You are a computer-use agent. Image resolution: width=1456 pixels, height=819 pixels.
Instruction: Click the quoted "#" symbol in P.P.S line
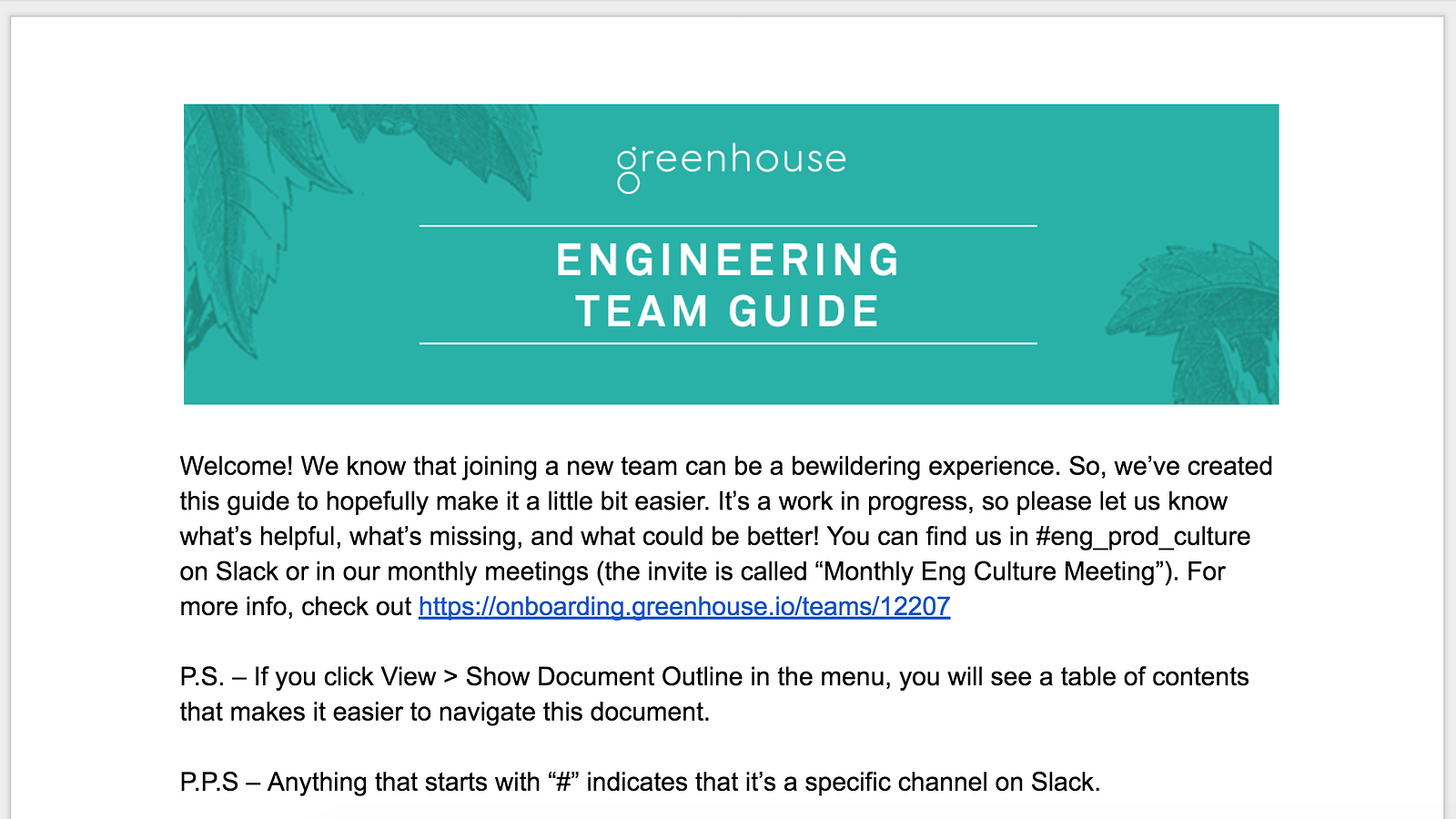[x=563, y=783]
